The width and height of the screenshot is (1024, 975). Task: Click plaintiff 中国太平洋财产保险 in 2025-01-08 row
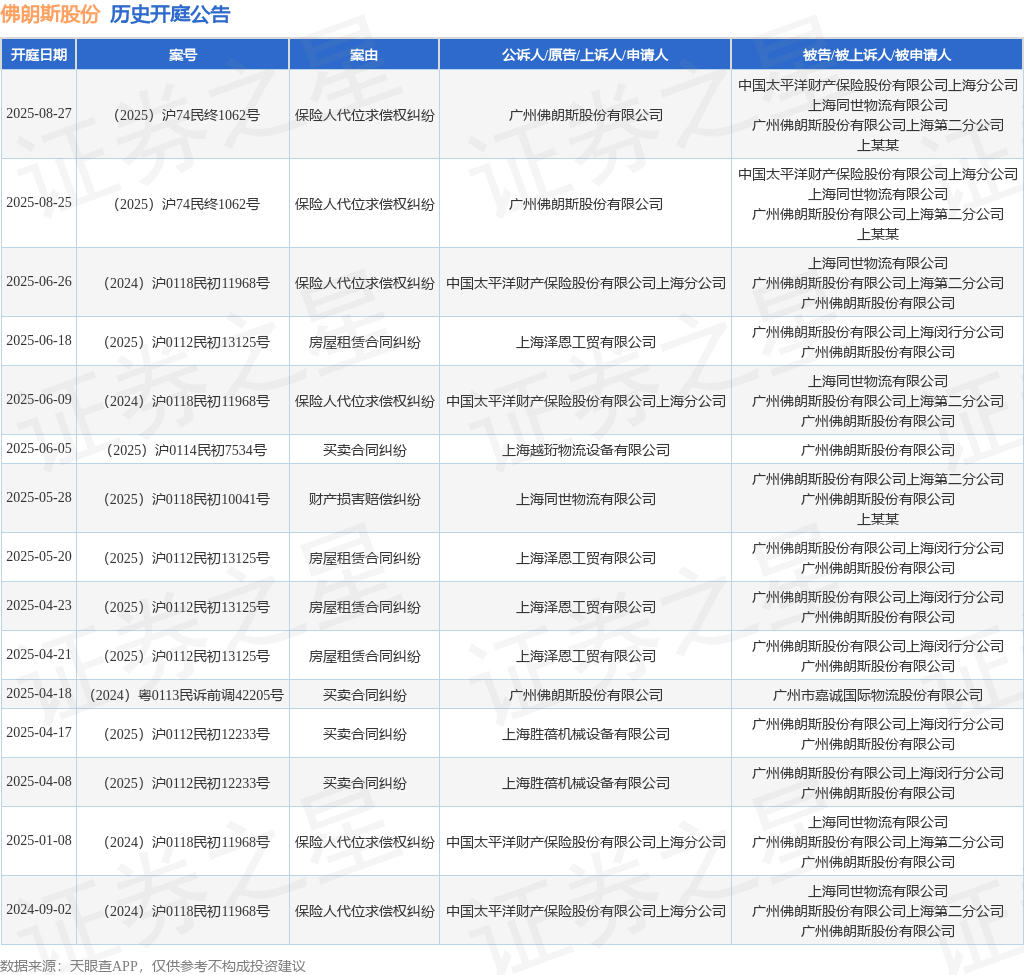pos(586,842)
